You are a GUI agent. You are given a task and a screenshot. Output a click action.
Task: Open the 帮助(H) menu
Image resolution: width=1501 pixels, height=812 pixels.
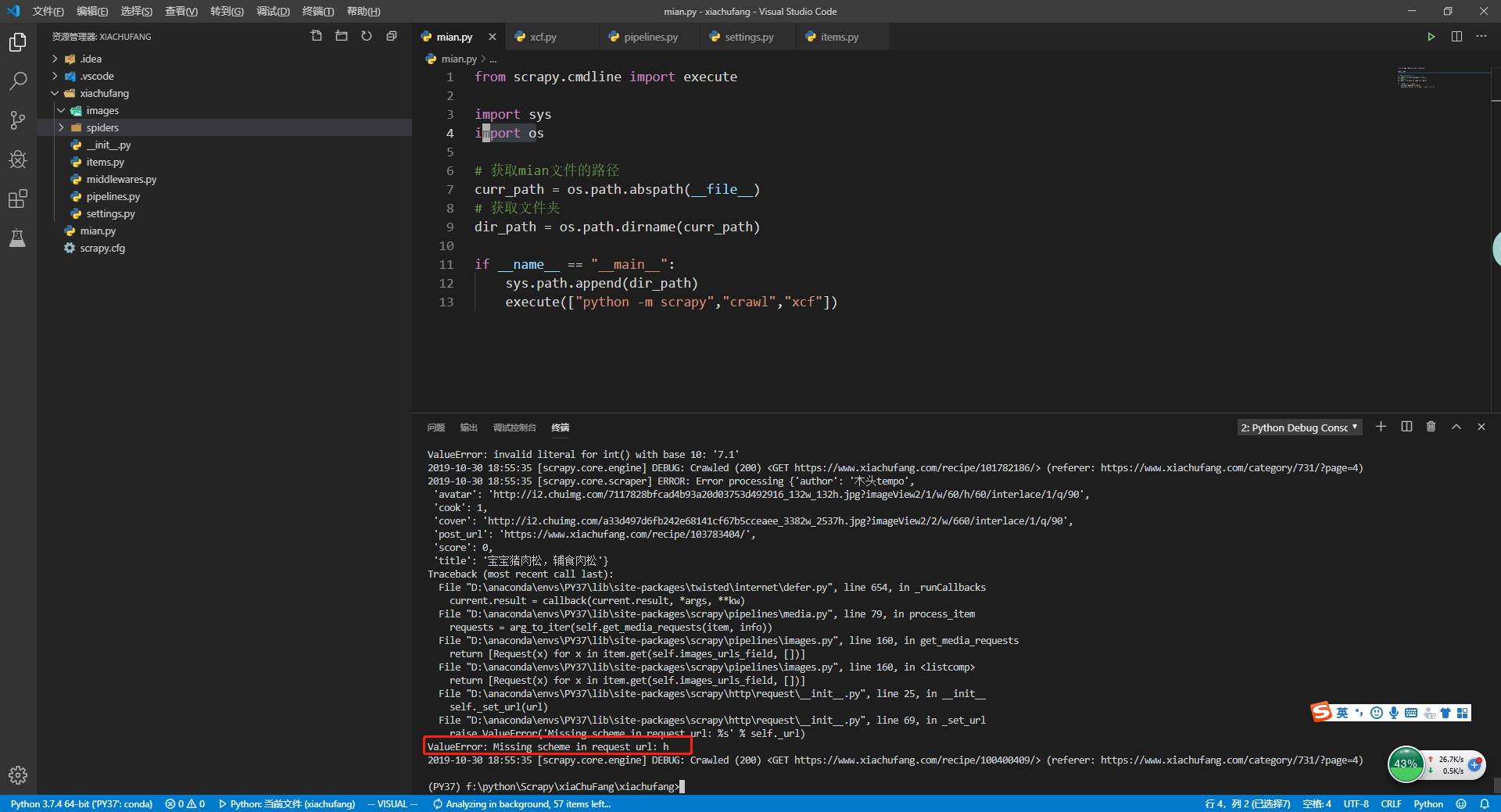click(x=364, y=11)
